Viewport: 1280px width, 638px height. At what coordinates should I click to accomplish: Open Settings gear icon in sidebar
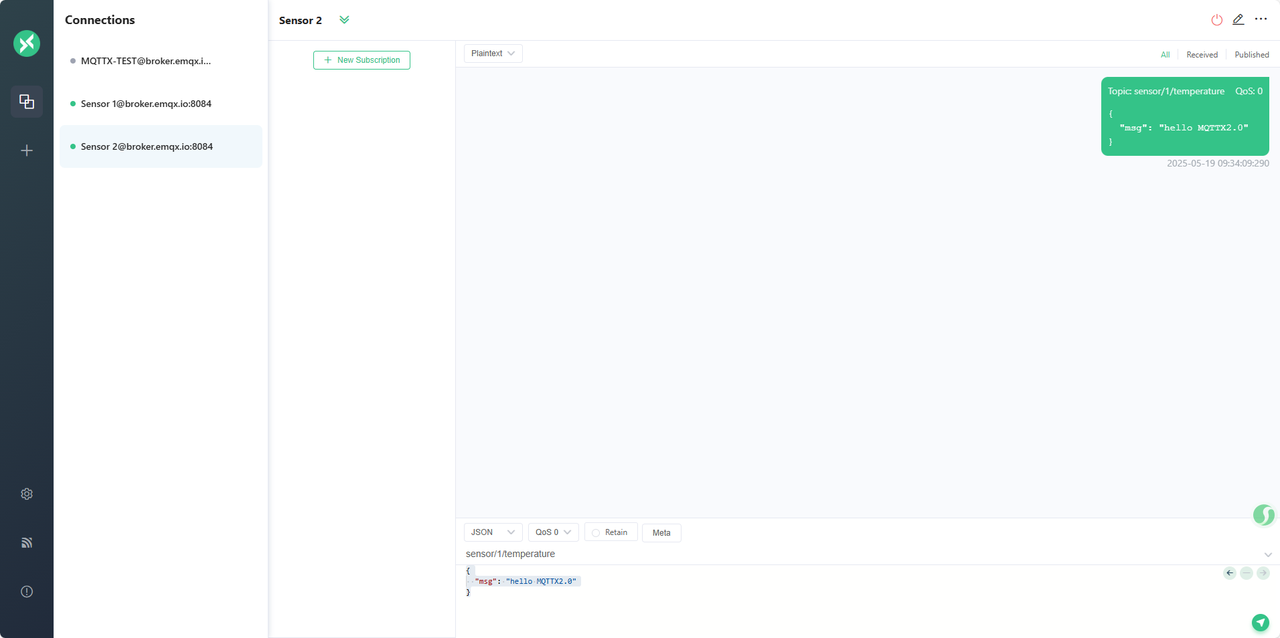tap(27, 494)
